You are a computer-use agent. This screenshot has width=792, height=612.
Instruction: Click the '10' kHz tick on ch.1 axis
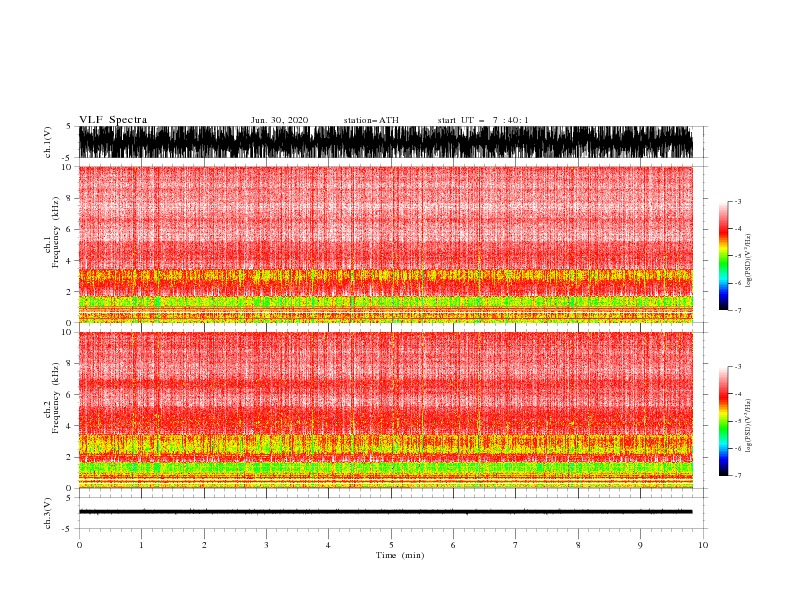(67, 167)
